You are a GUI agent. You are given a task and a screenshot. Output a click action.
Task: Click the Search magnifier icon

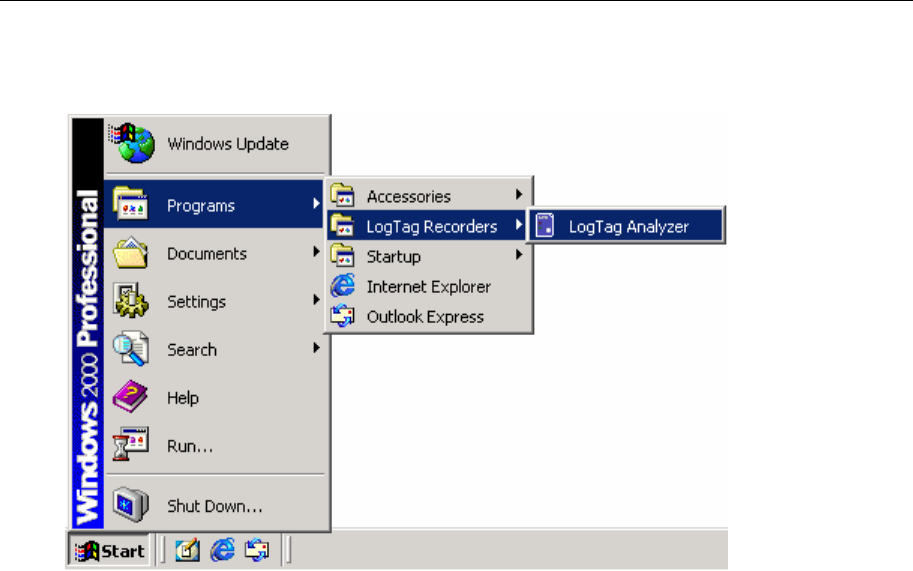pyautogui.click(x=131, y=349)
